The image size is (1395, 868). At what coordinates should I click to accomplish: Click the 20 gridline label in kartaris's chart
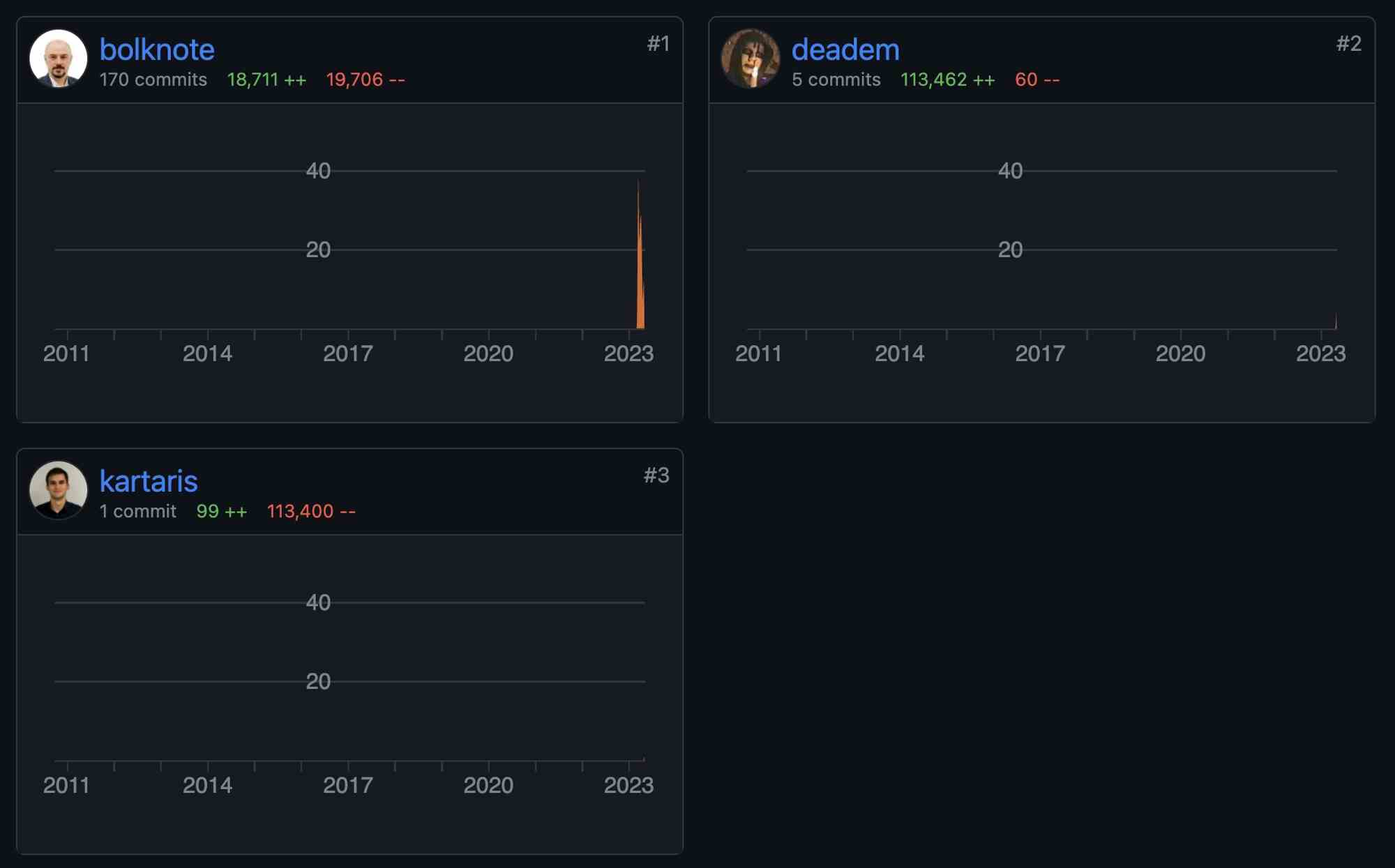(318, 681)
